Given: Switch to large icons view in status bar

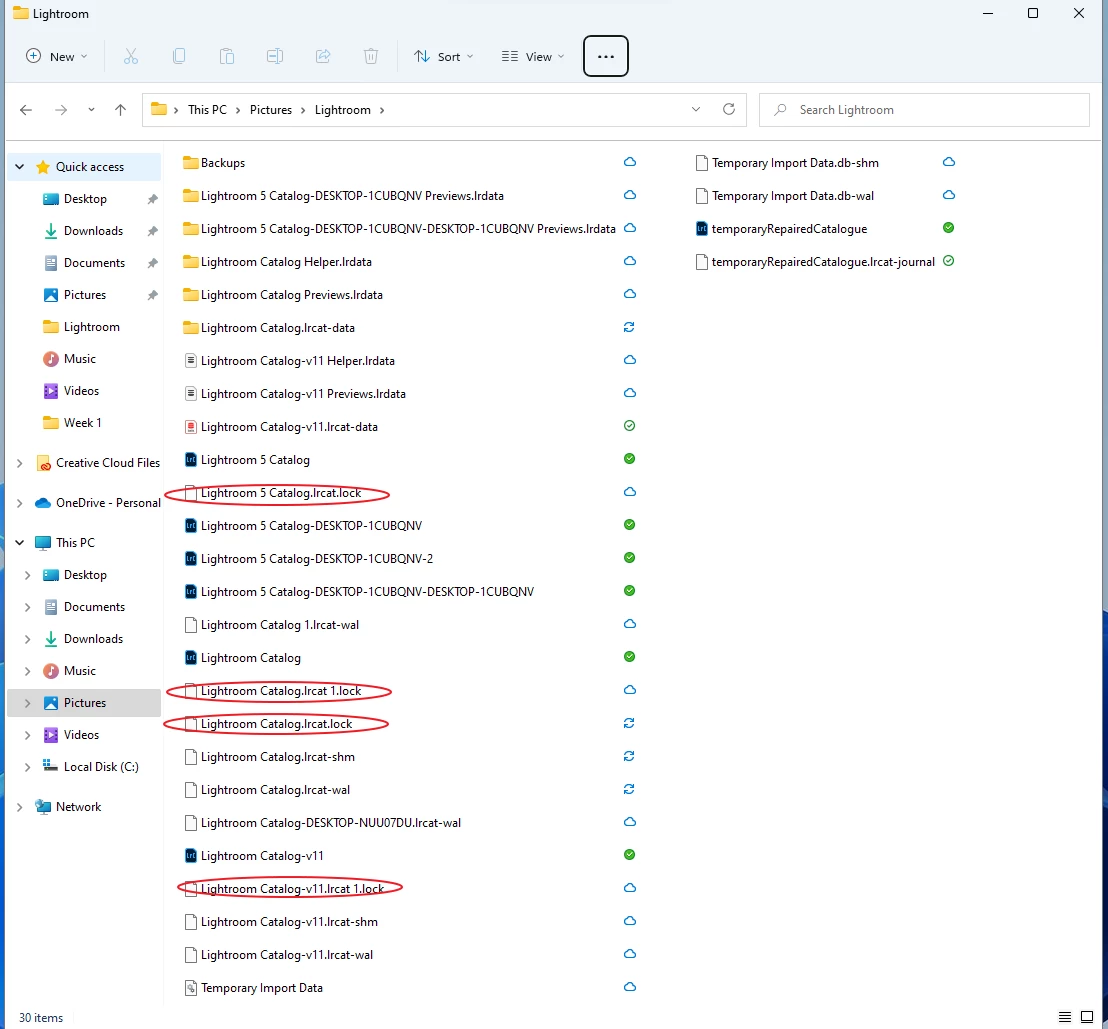Looking at the screenshot, I should [1087, 1017].
